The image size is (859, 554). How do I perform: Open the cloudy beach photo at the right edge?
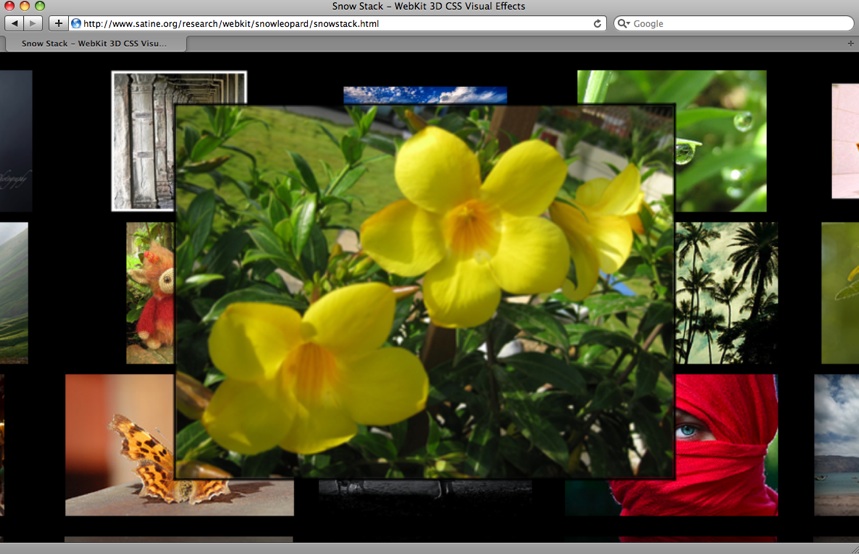(x=837, y=445)
